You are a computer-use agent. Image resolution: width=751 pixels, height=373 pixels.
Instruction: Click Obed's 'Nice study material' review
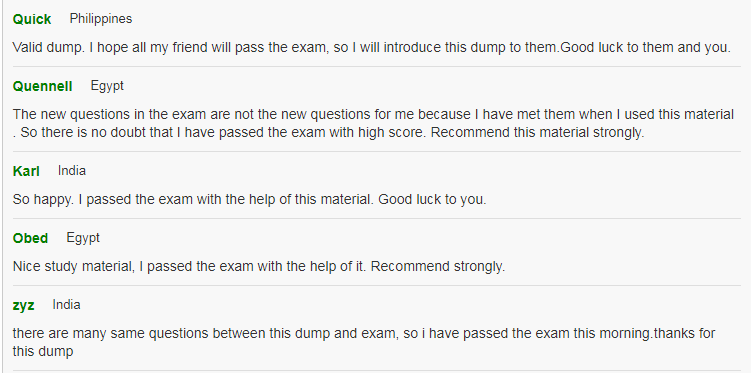tap(259, 266)
